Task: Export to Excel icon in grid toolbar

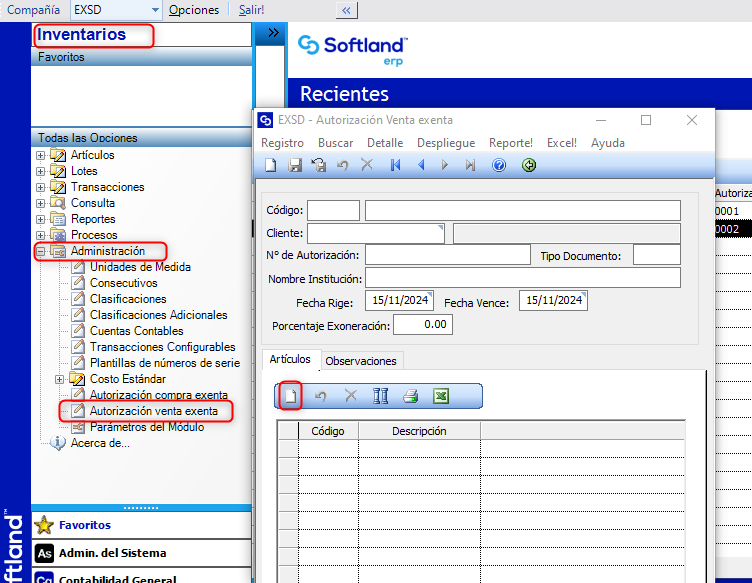Action: [x=441, y=396]
